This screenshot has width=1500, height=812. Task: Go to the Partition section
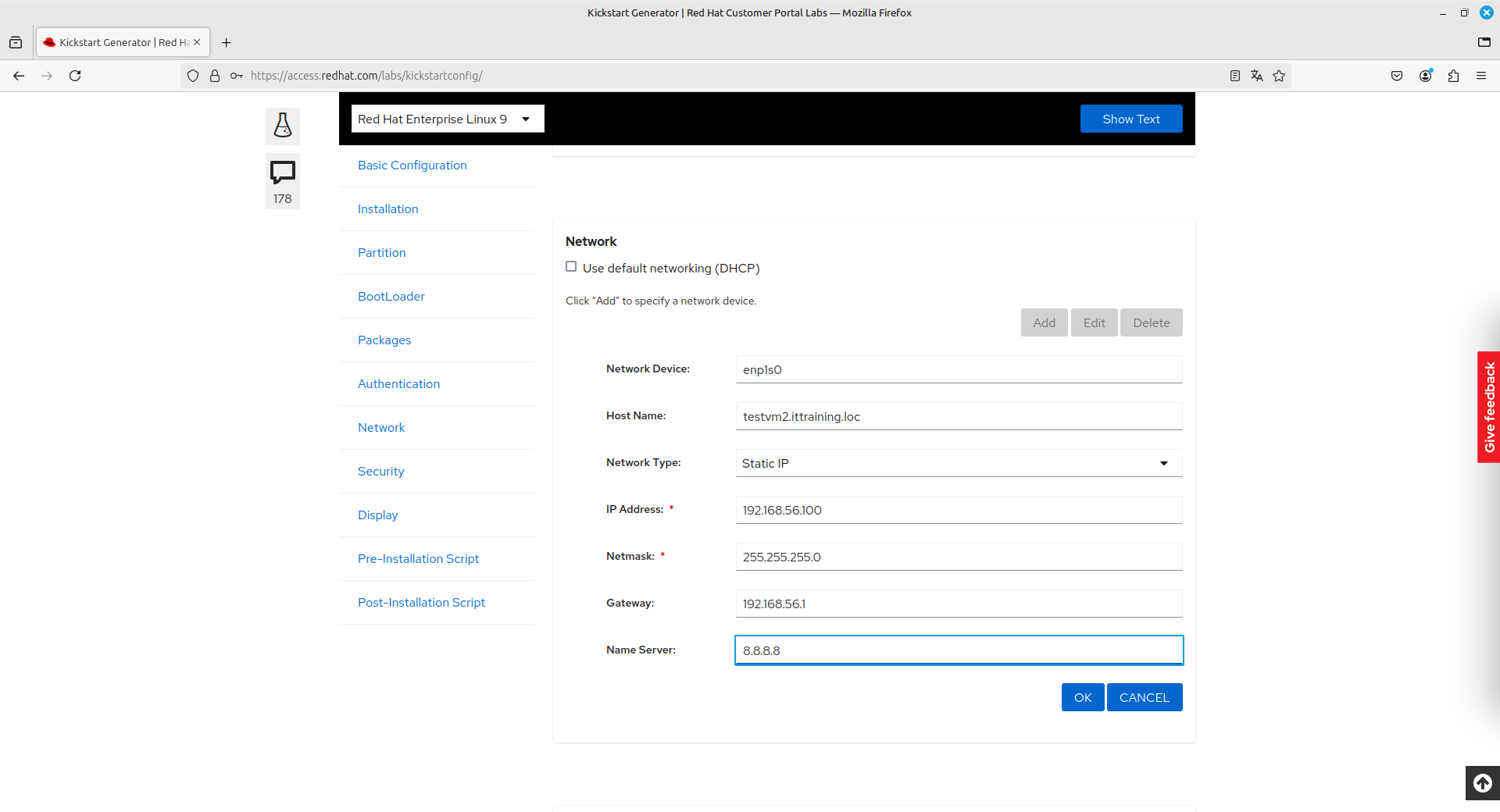[x=382, y=253]
